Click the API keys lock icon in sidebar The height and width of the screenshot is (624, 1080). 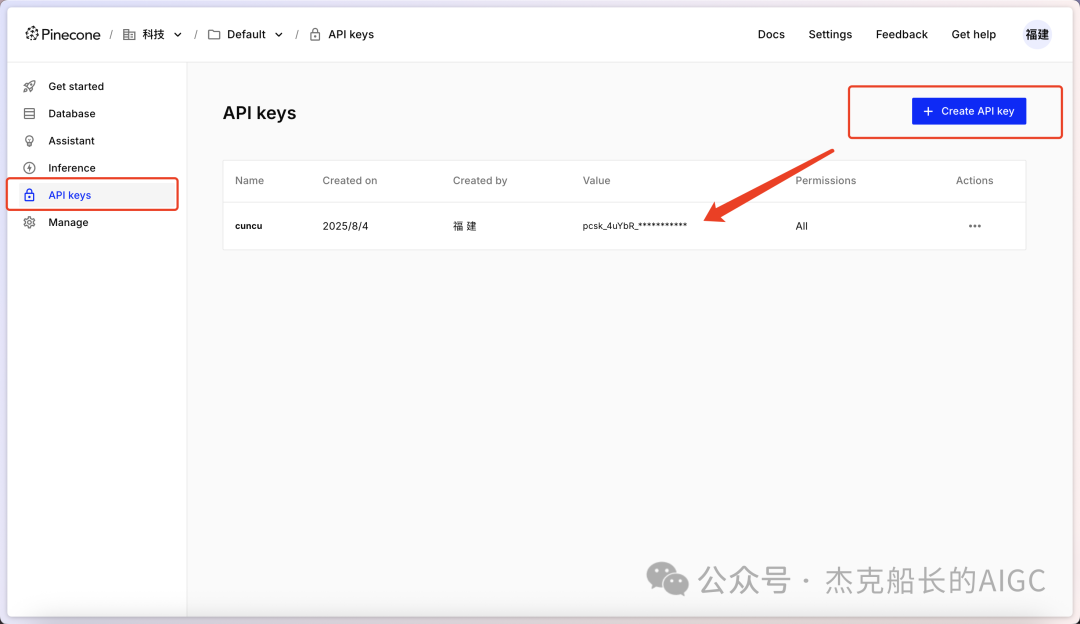click(29, 195)
